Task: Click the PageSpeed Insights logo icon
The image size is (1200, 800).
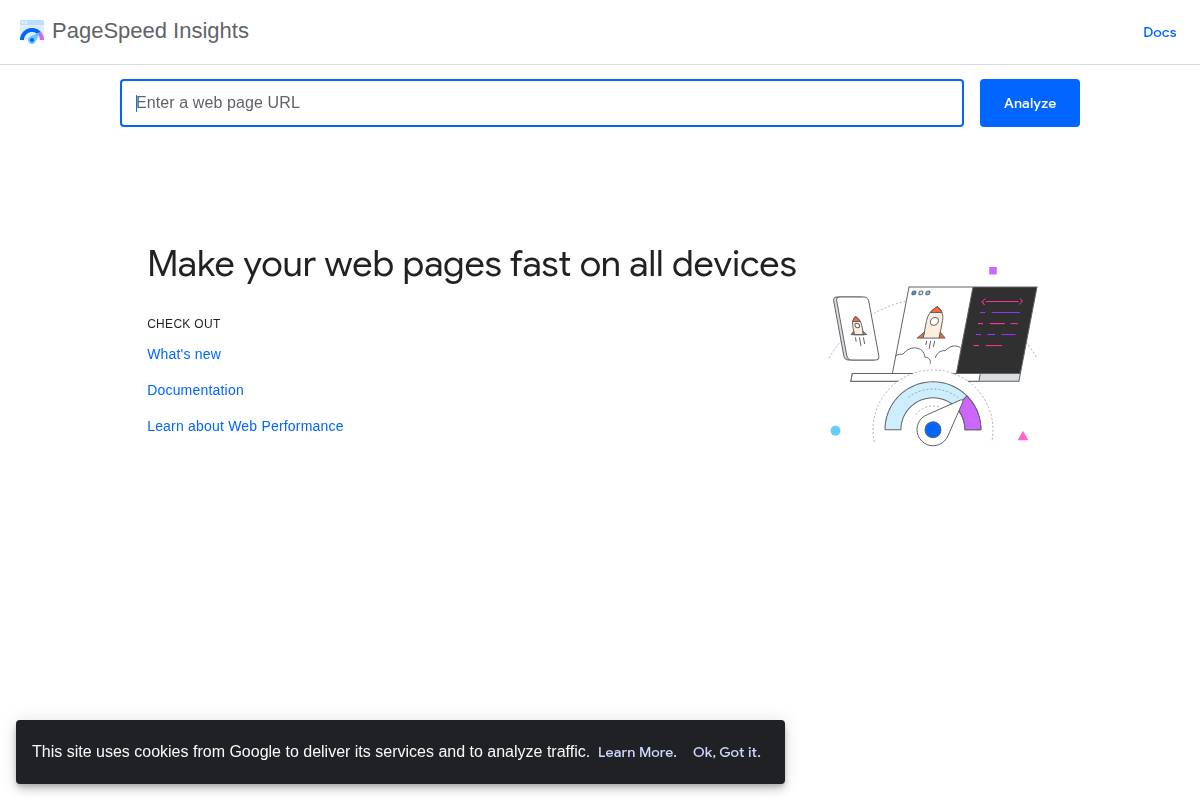Action: pyautogui.click(x=31, y=31)
